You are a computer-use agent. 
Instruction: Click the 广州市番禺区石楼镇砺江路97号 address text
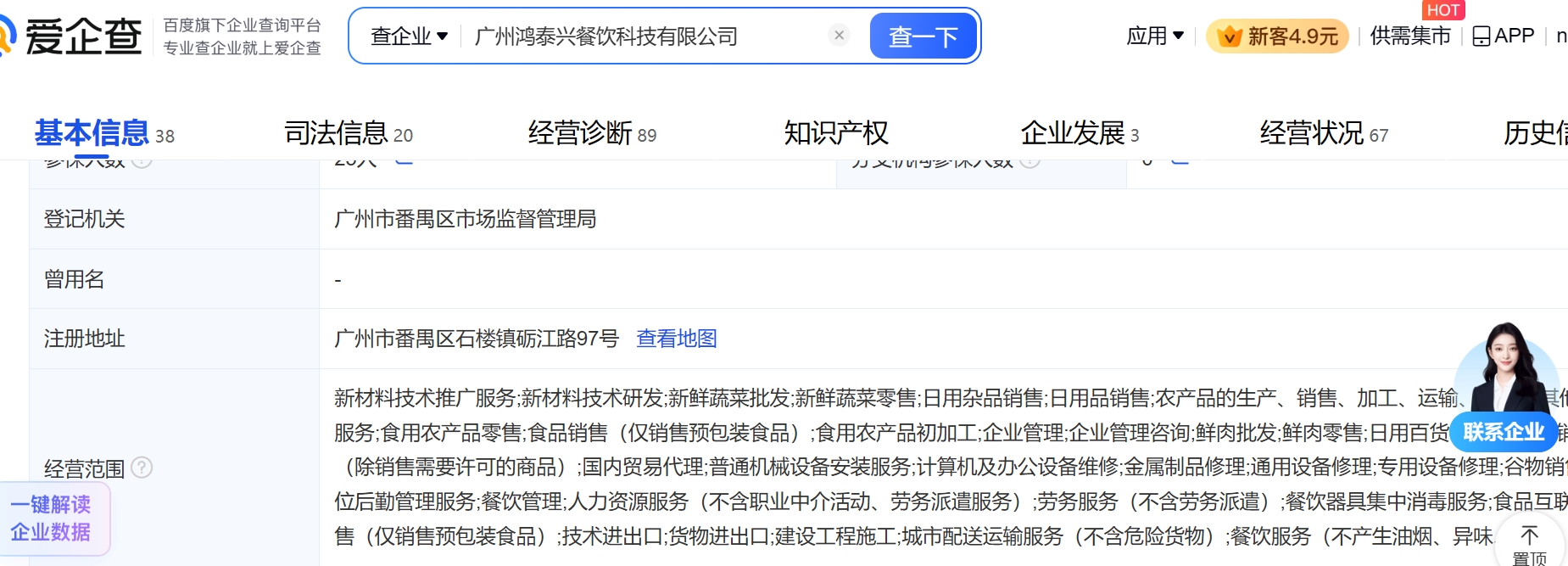(x=477, y=339)
